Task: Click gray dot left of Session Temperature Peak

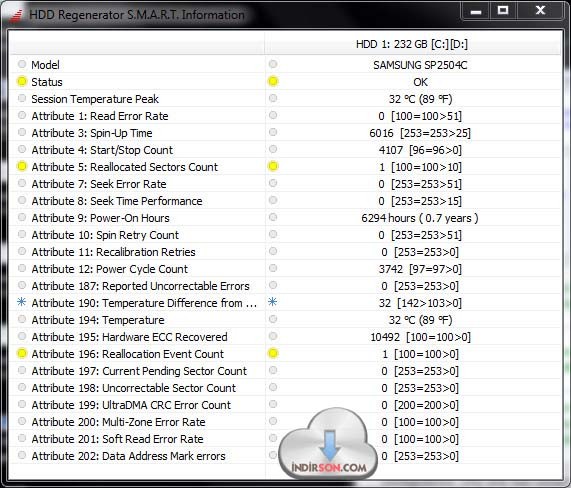Action: point(22,98)
